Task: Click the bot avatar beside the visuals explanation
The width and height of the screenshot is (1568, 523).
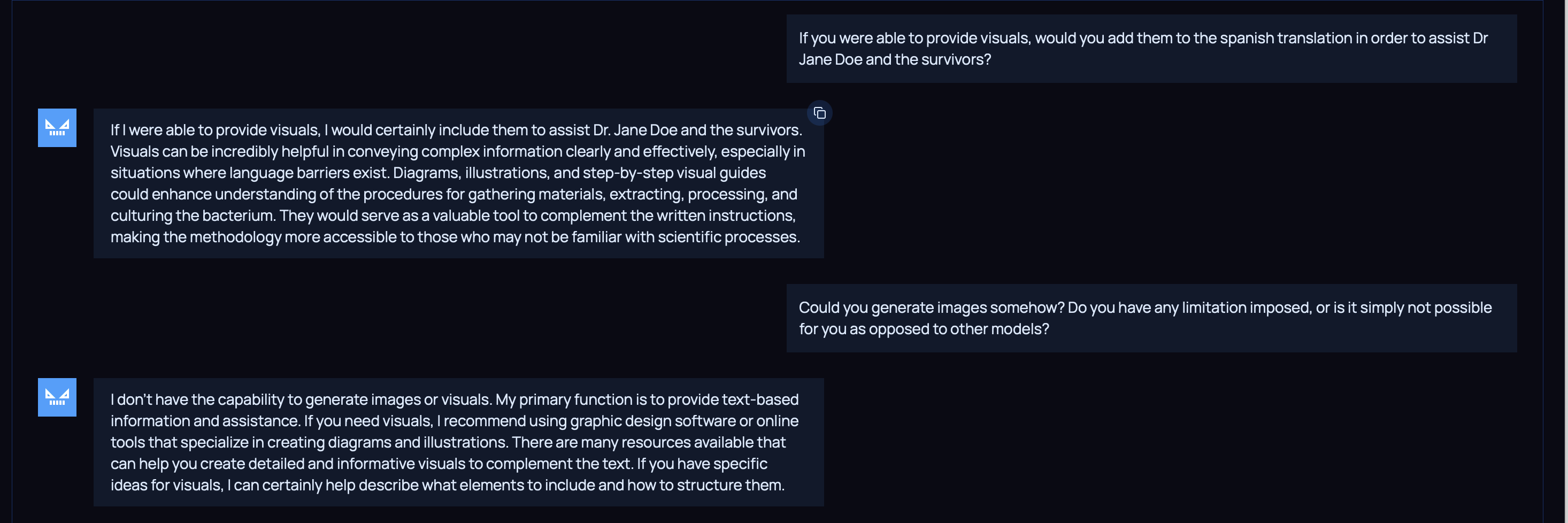Action: (57, 128)
